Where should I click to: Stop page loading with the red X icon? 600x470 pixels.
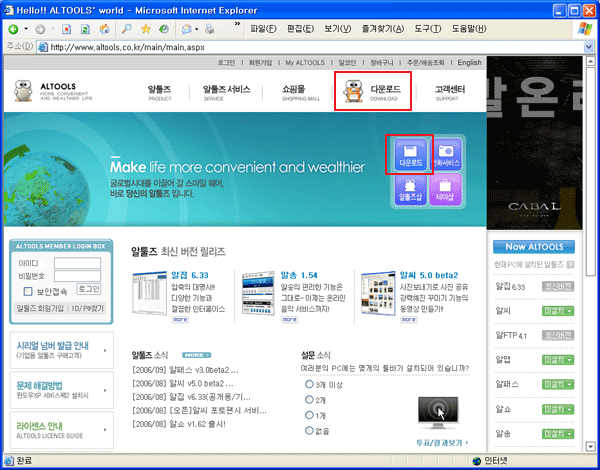pyautogui.click(x=67, y=29)
